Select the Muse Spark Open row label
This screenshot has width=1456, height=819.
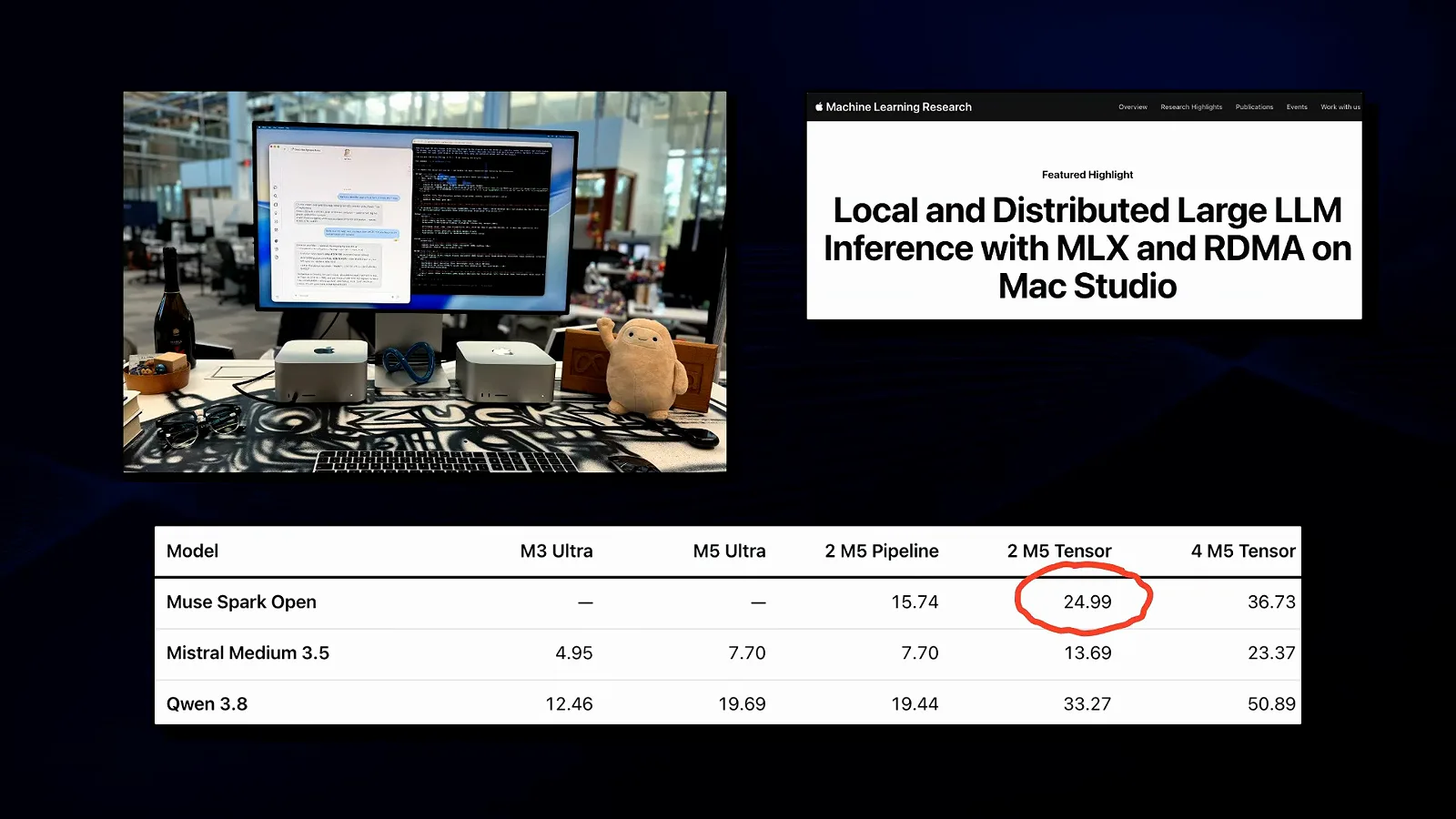[241, 602]
